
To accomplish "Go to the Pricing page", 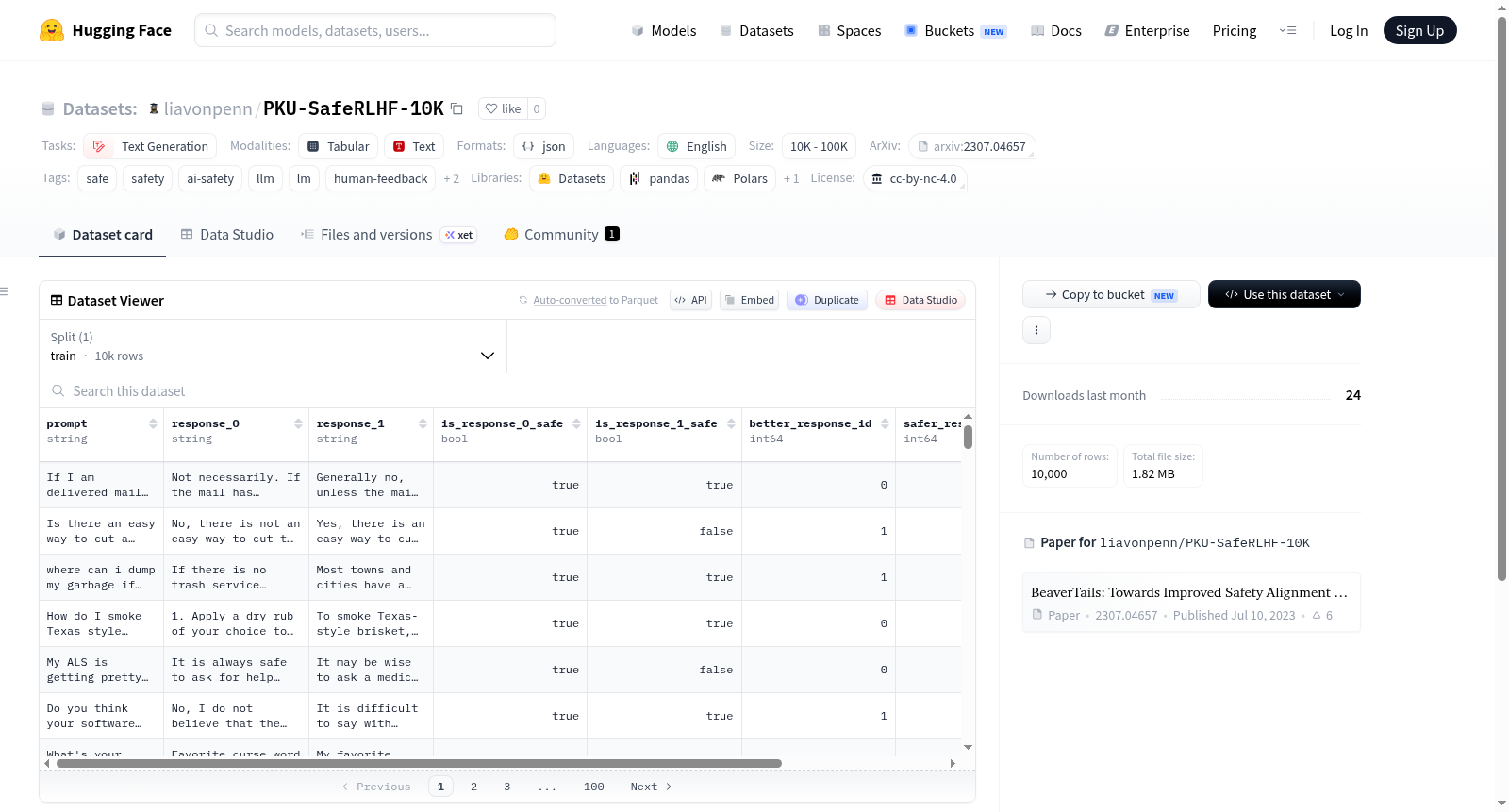I will coord(1235,30).
